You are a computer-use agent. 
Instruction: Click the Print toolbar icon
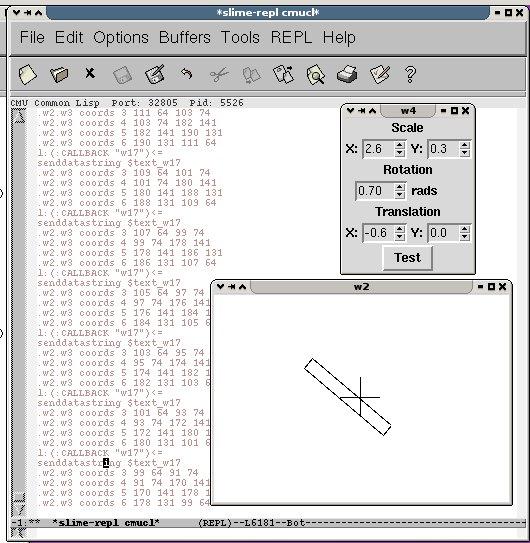point(347,74)
